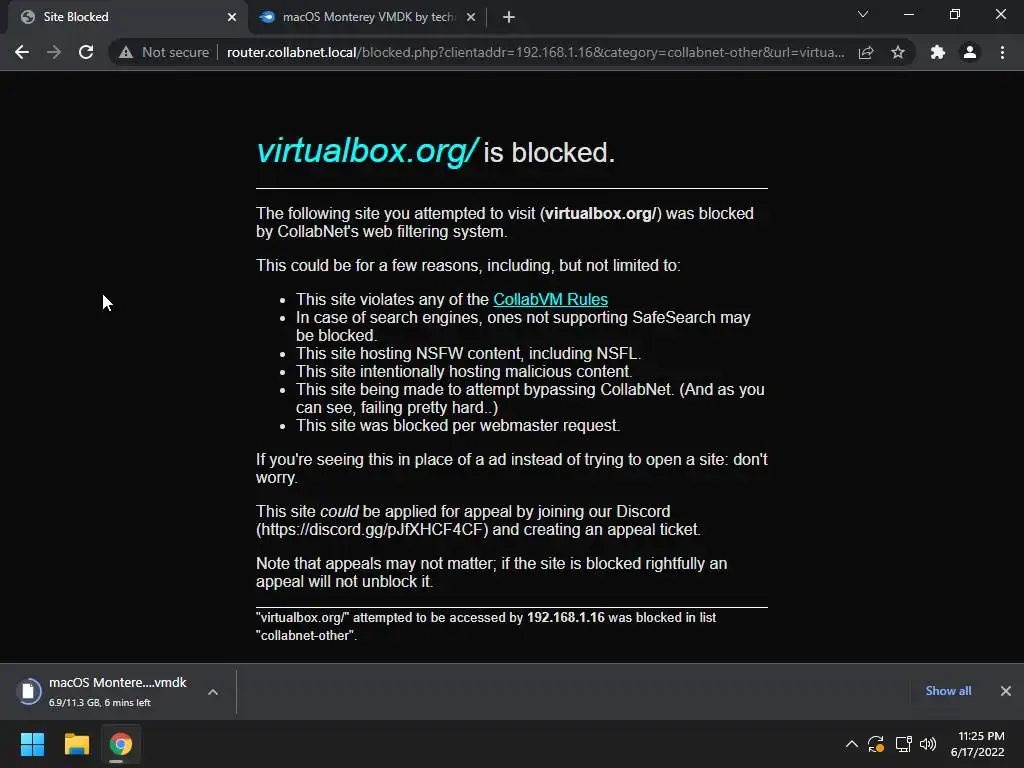
Task: Open a new tab with plus
Action: (x=509, y=17)
